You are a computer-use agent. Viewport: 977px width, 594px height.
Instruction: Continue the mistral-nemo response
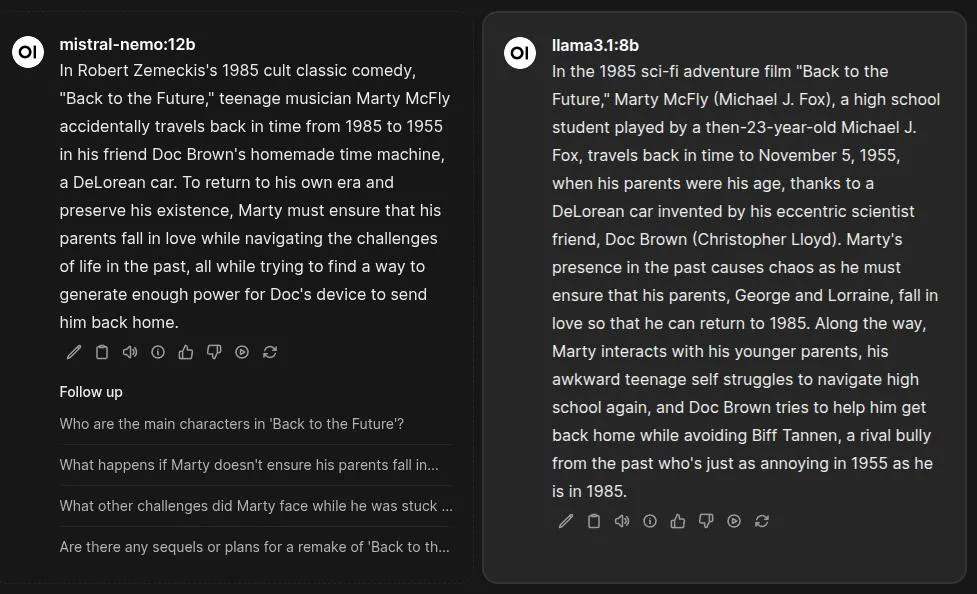click(242, 352)
